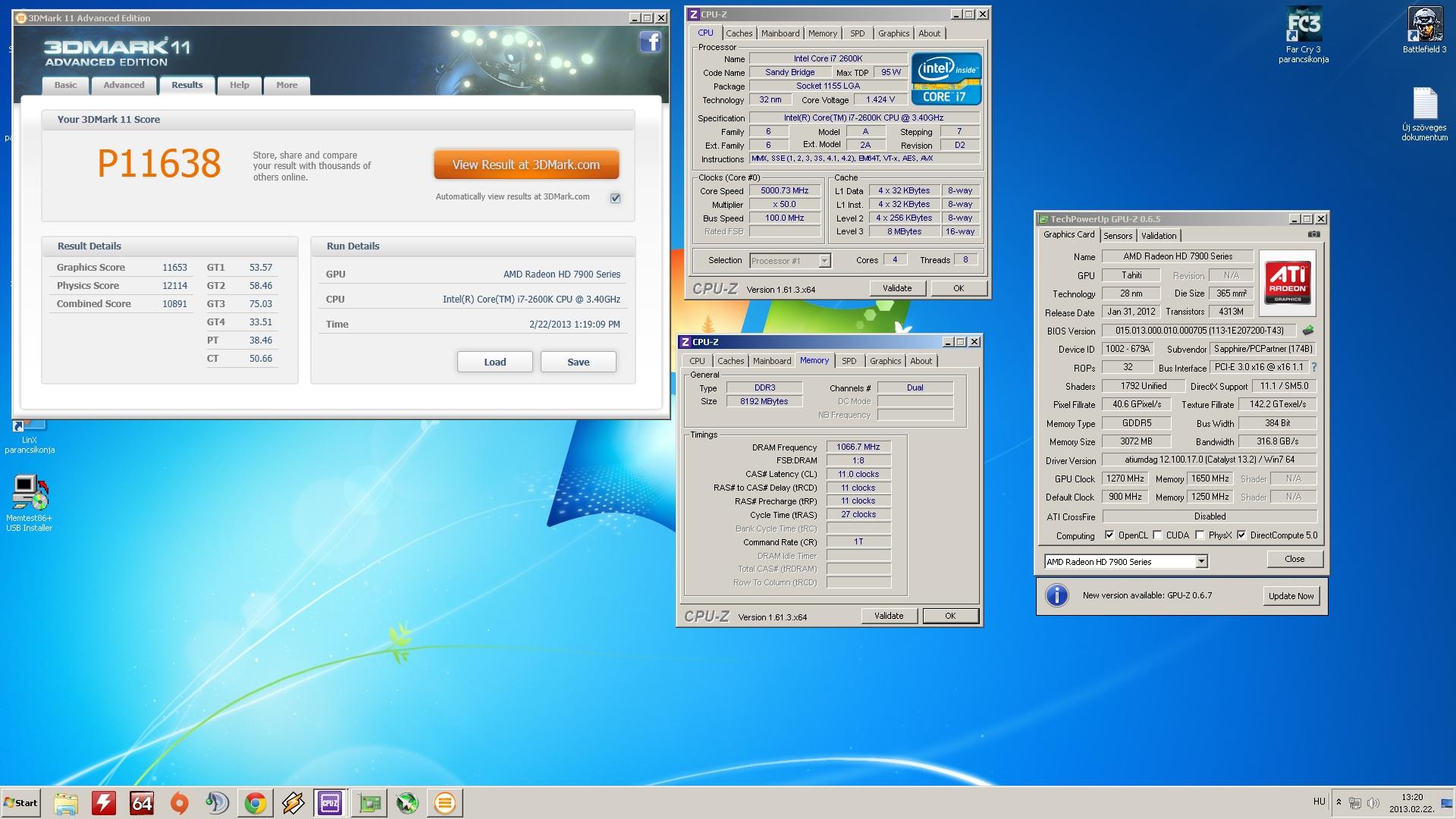Click the BIOS save chip icon

1308,331
